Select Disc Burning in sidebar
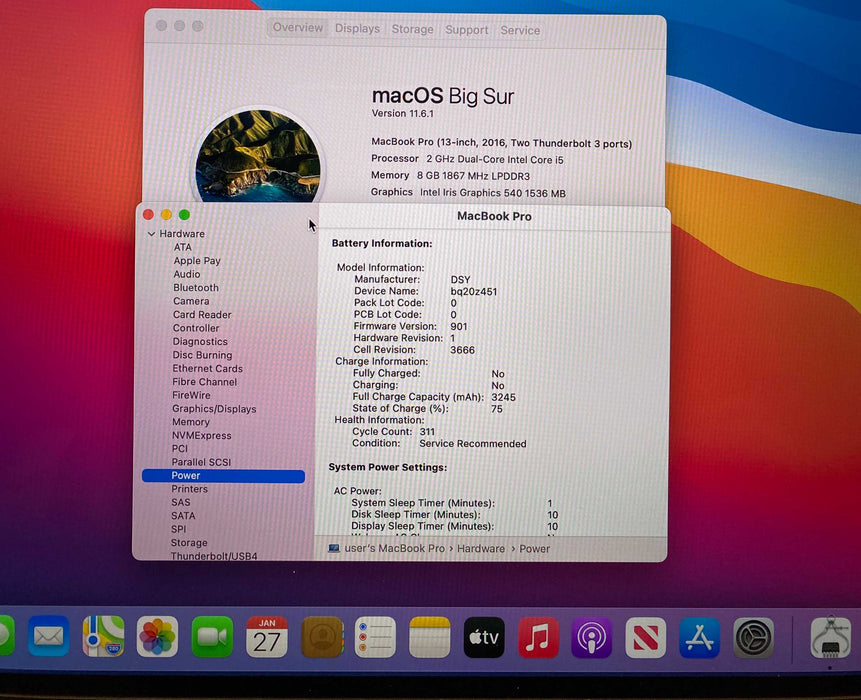This screenshot has width=861, height=700. (202, 355)
